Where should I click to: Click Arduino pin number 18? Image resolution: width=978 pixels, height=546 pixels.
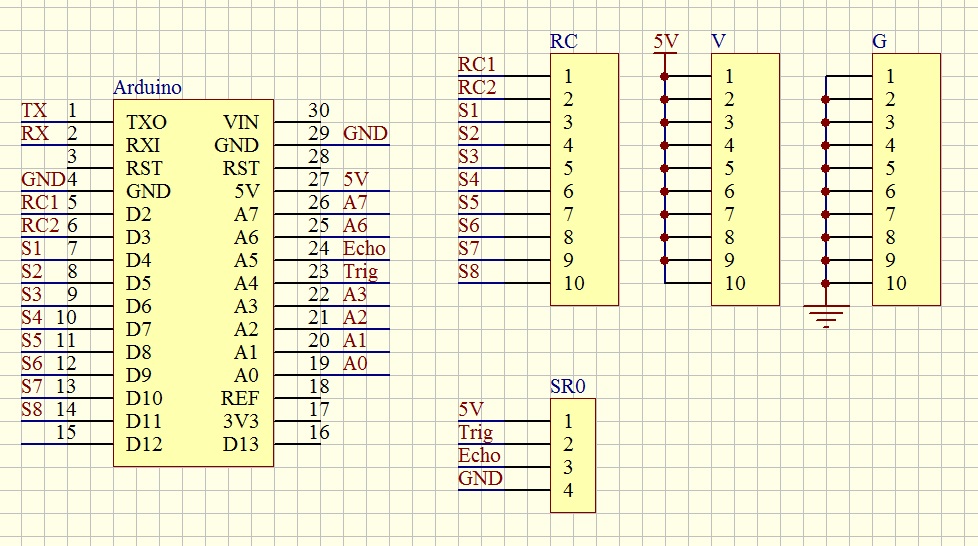point(319,387)
